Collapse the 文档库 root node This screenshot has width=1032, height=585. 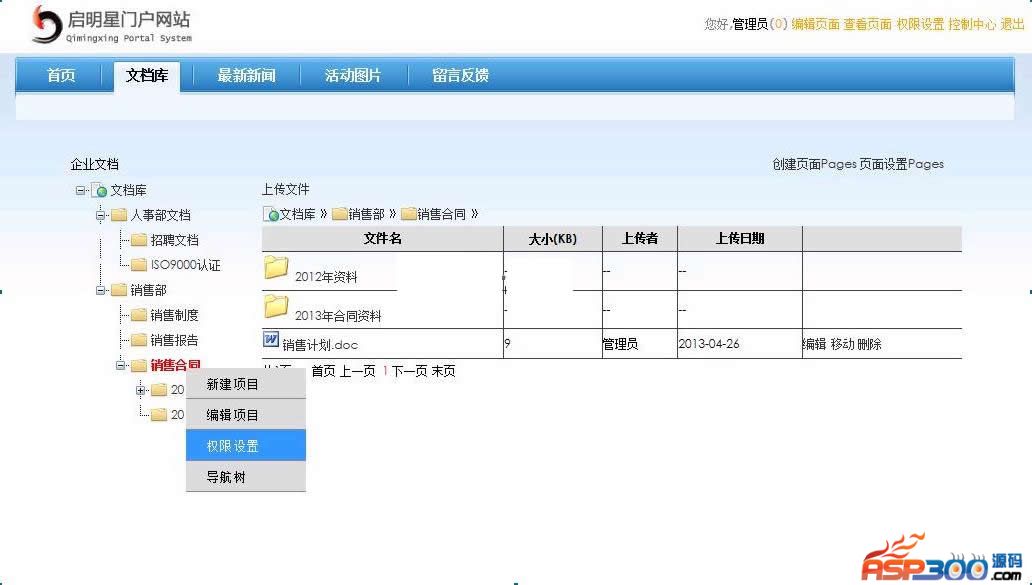click(x=80, y=191)
